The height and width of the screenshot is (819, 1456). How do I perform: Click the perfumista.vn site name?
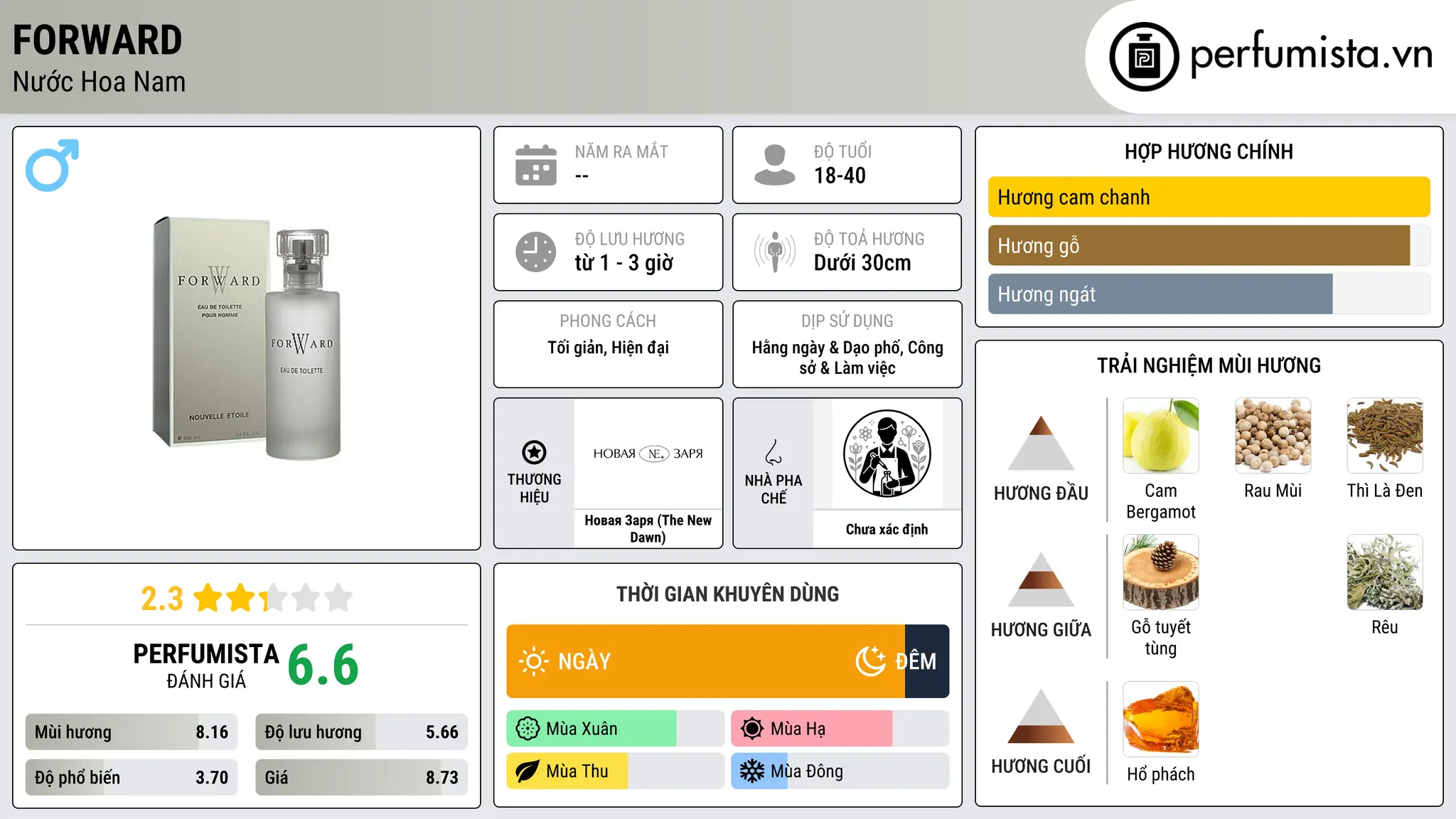(x=1311, y=54)
